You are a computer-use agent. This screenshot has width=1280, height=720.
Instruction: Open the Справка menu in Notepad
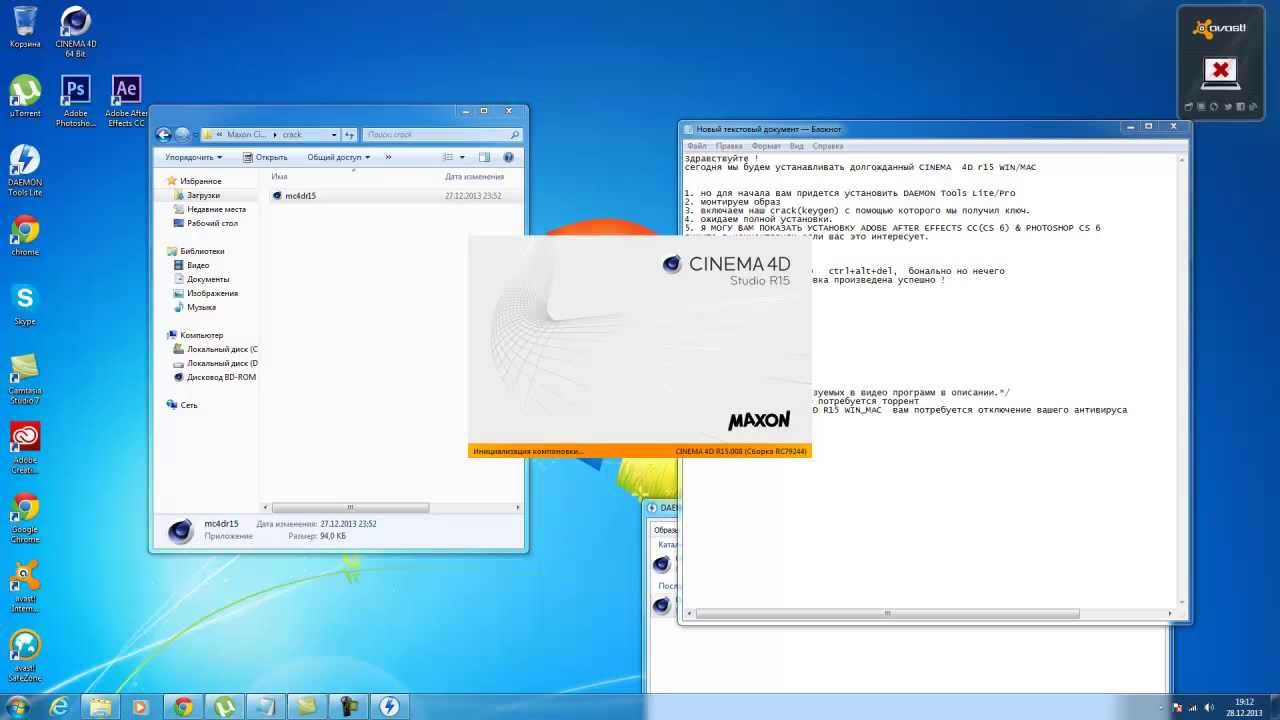pos(828,146)
